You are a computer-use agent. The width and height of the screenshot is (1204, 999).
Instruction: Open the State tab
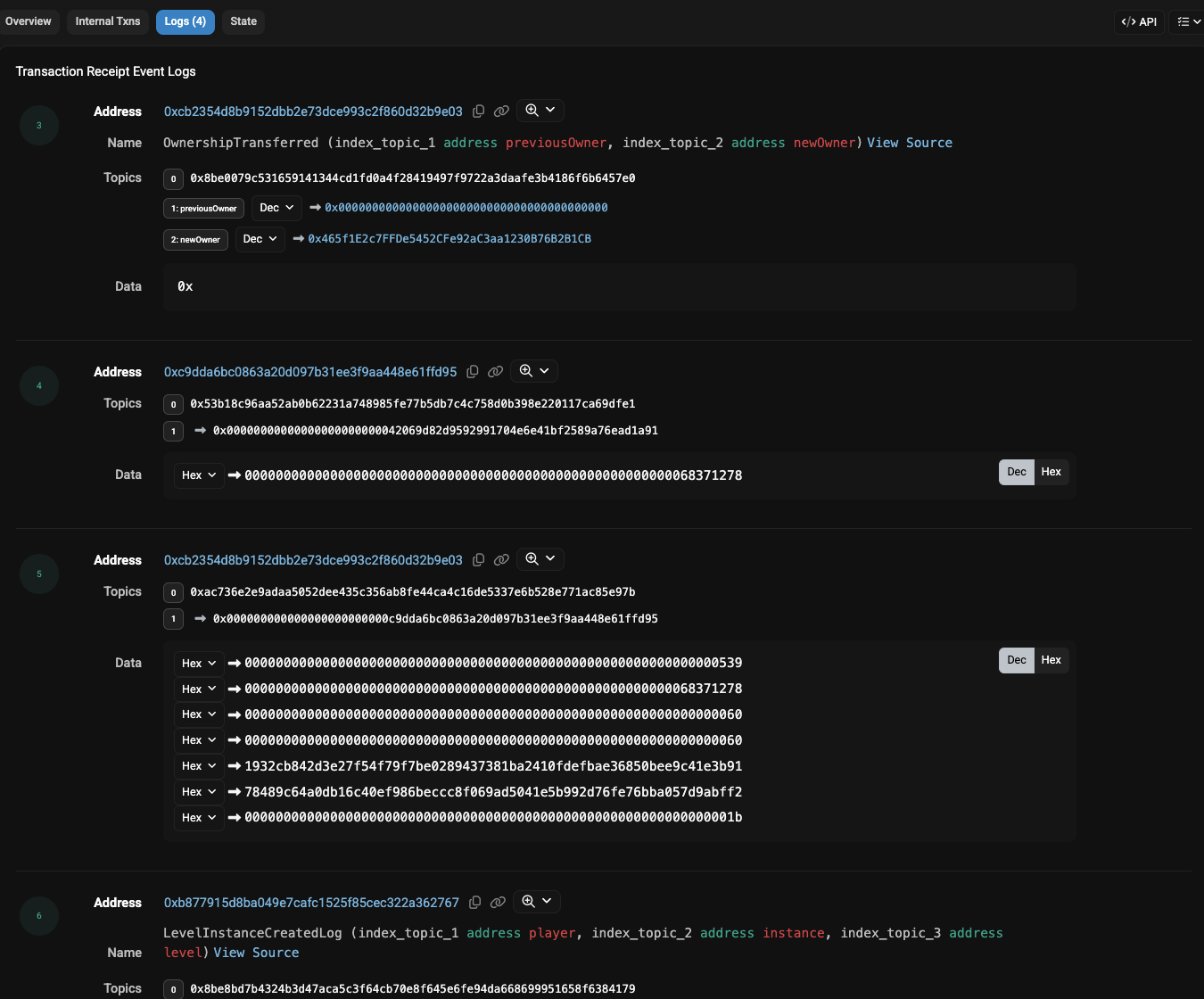click(243, 21)
